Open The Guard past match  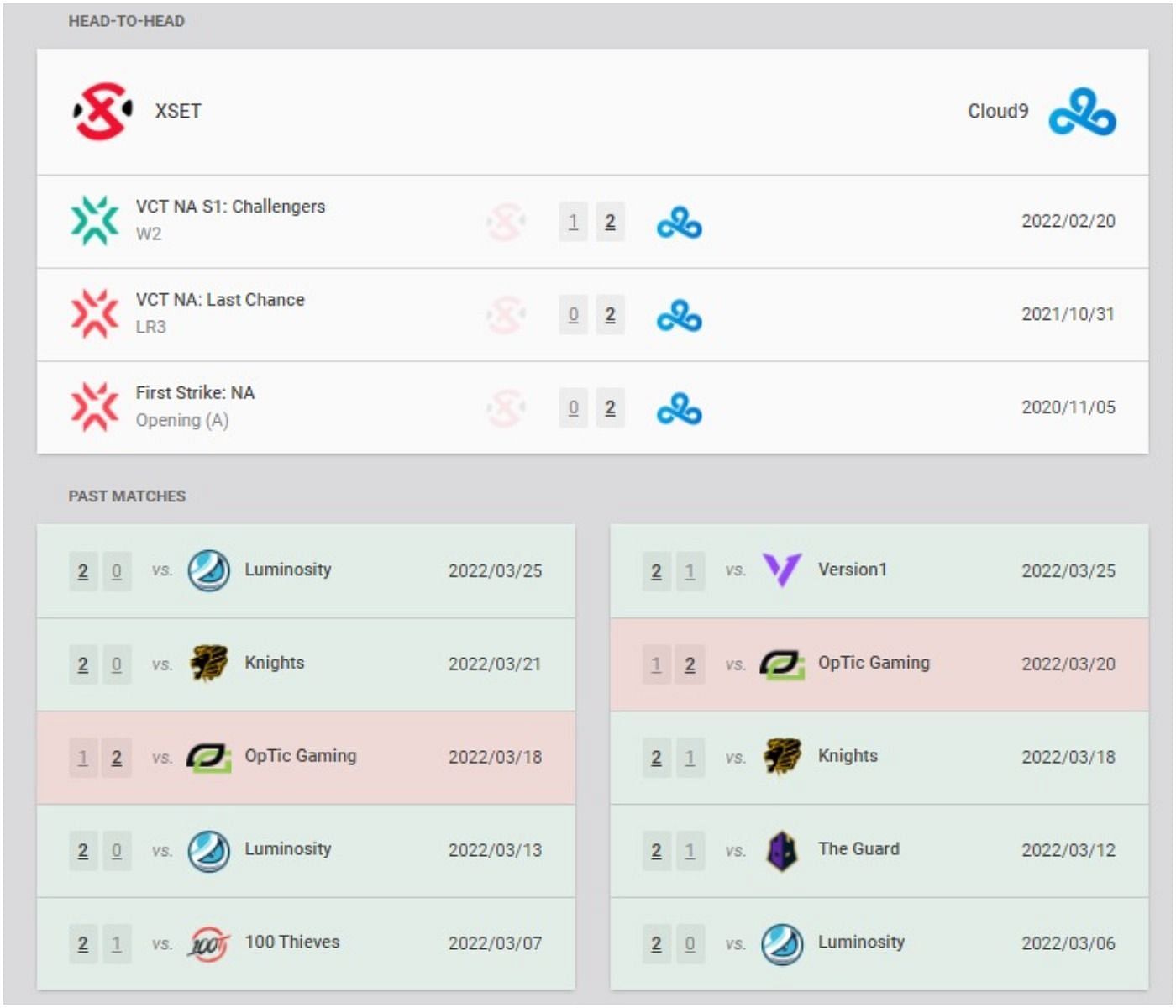879,851
